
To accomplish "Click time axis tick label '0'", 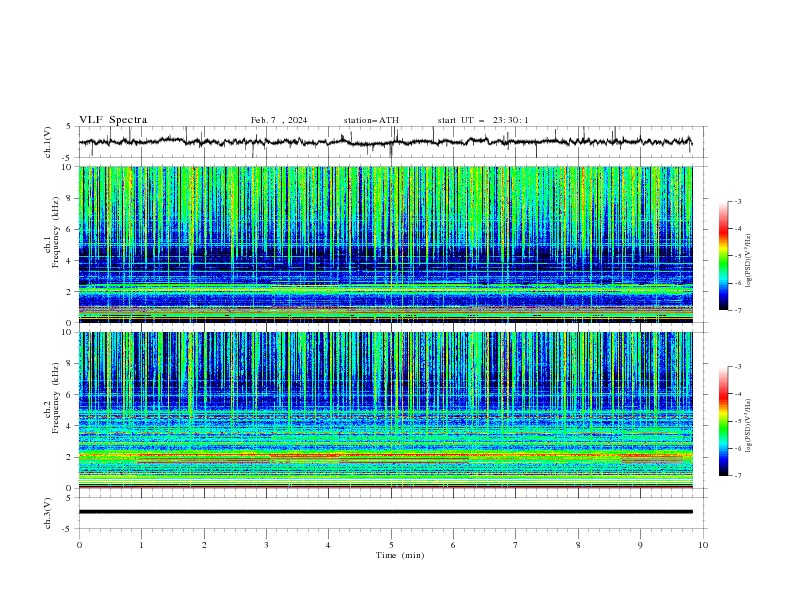I will pos(79,545).
